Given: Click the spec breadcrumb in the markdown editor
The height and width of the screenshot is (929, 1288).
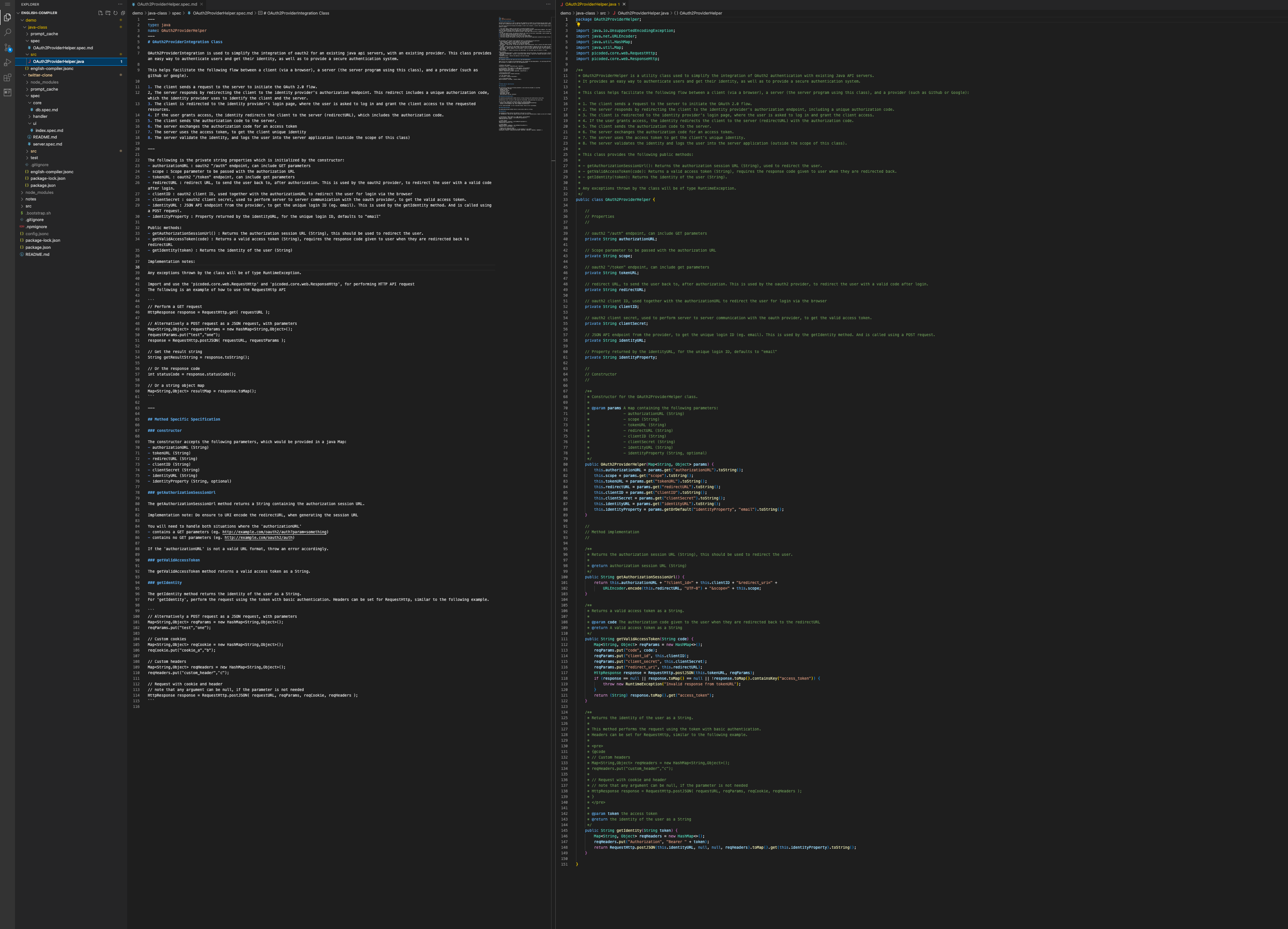Looking at the screenshot, I should pos(176,13).
